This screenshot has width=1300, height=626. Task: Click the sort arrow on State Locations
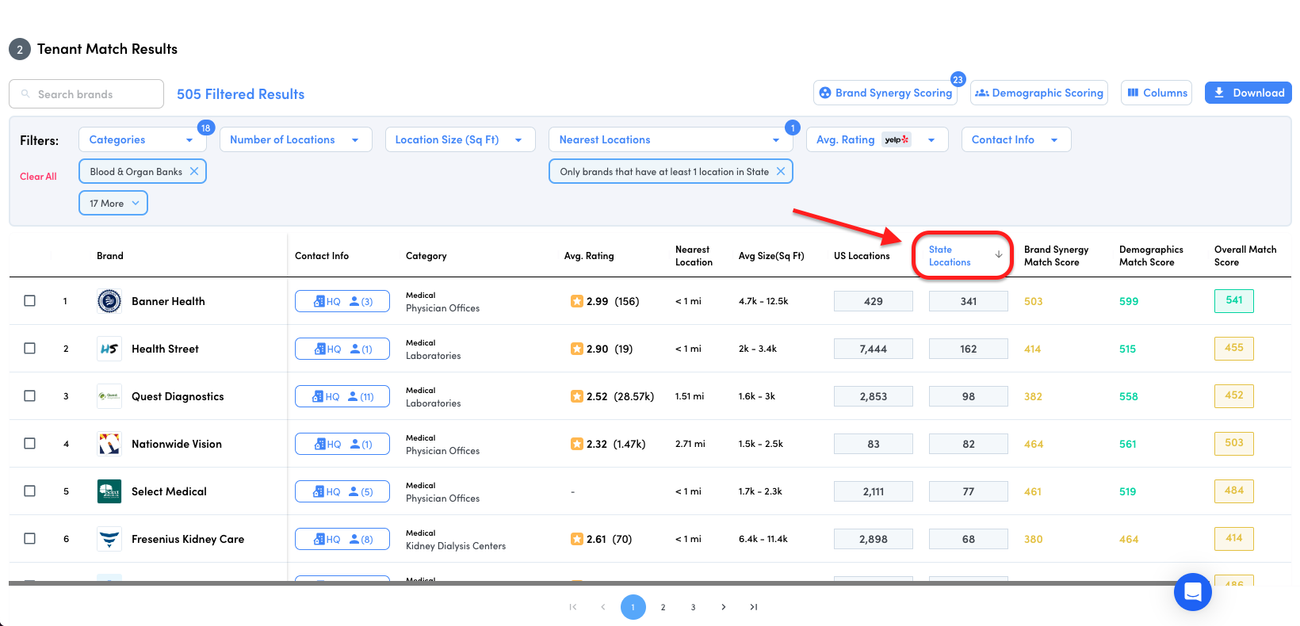click(x=998, y=254)
